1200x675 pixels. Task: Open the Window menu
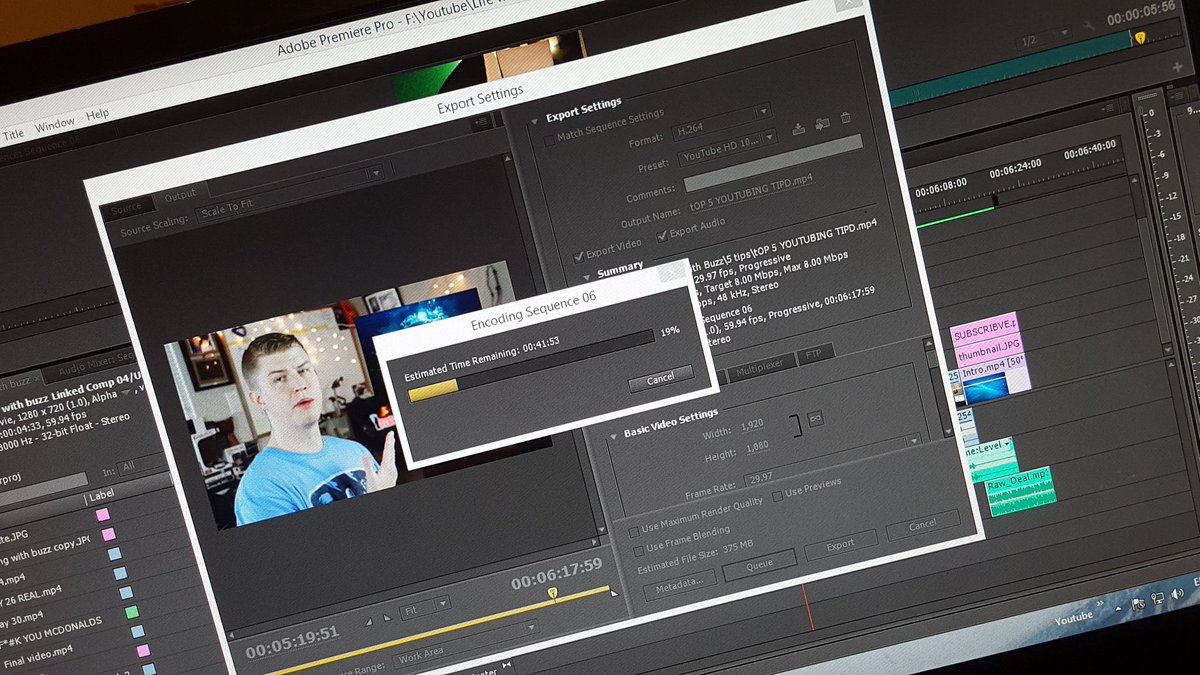(x=54, y=126)
